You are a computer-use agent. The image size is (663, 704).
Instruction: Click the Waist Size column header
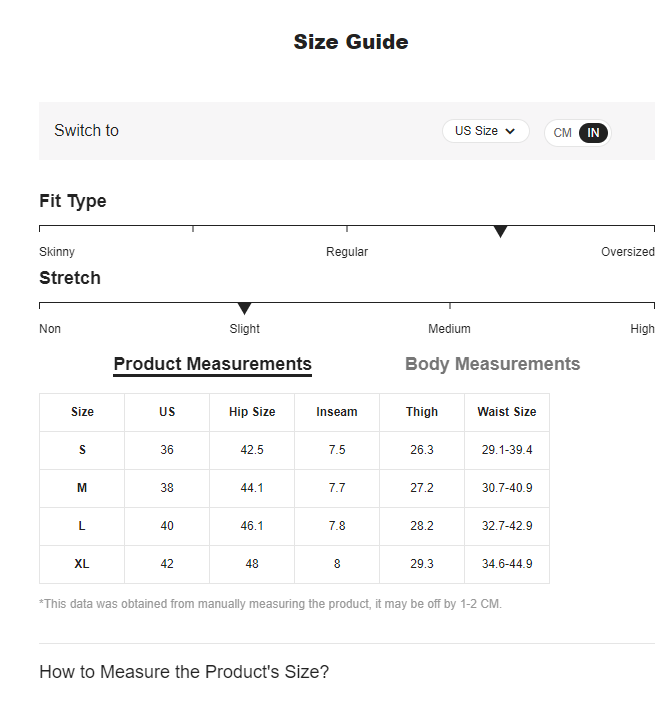[507, 412]
